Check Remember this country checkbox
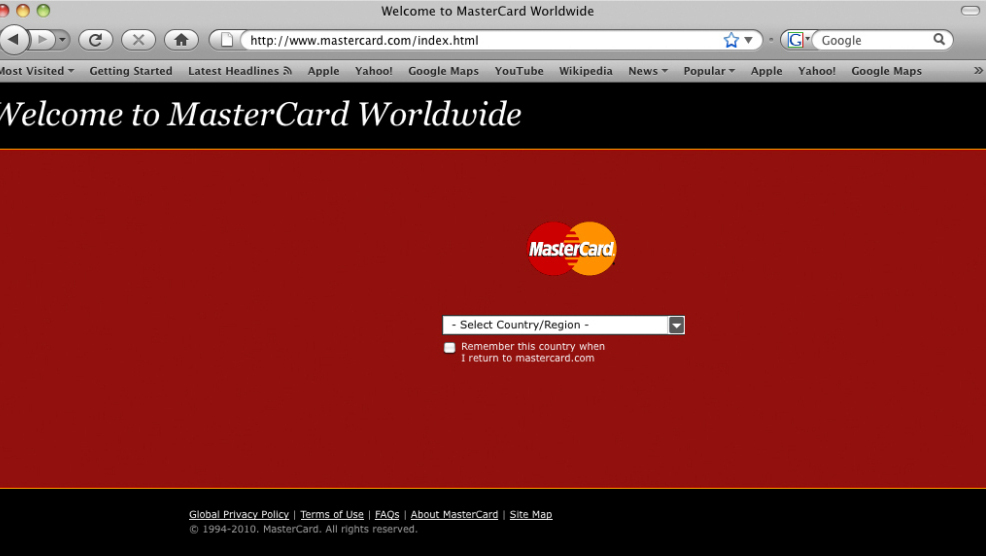Image resolution: width=986 pixels, height=556 pixels. tap(449, 347)
